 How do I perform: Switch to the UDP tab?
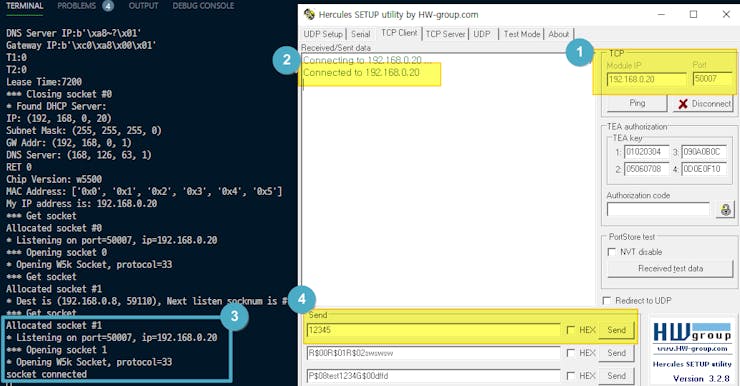pos(482,34)
